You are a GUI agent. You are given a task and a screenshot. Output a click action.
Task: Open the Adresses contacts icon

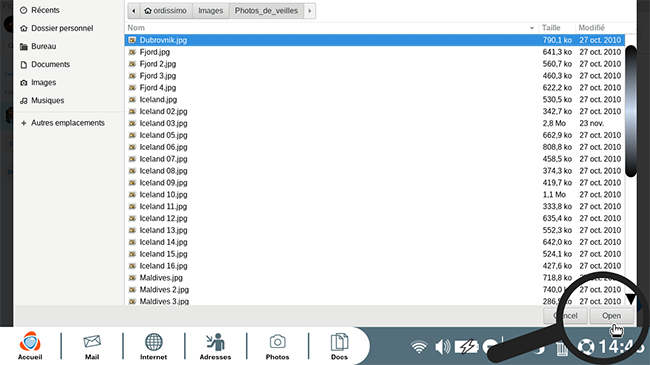pyautogui.click(x=215, y=346)
